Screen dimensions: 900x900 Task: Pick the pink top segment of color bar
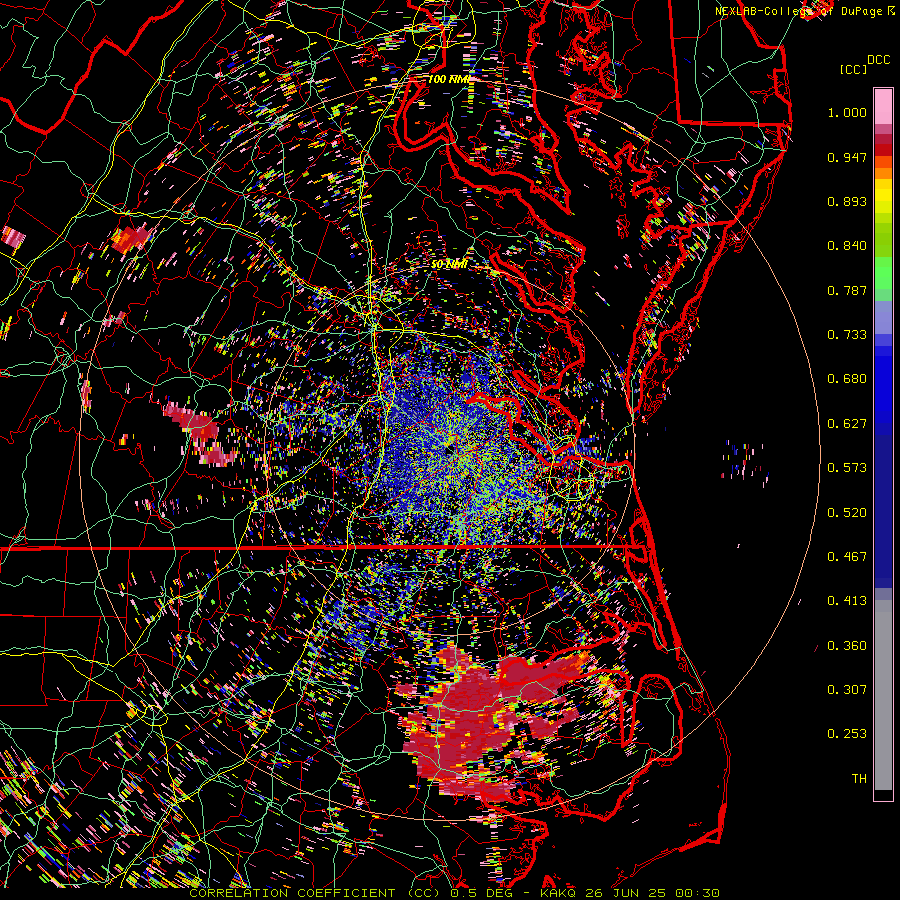pos(883,106)
